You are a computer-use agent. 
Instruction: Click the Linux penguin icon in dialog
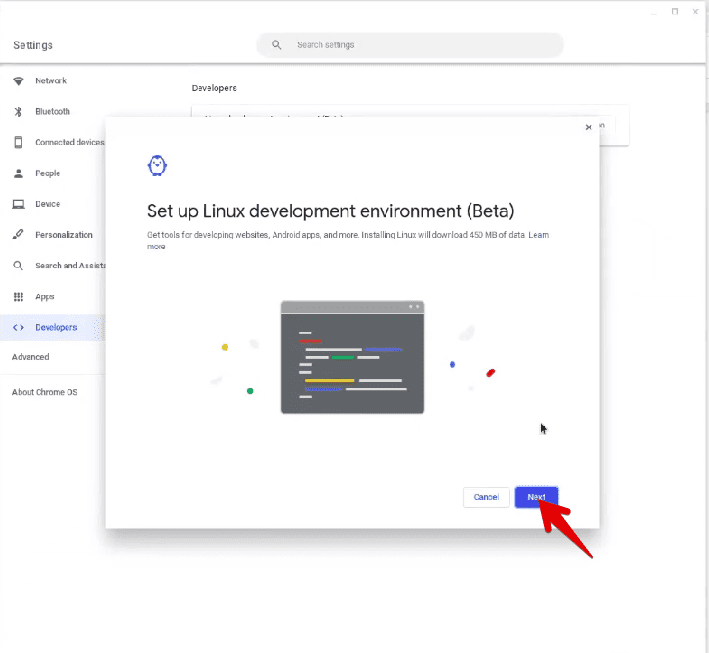pos(157,166)
